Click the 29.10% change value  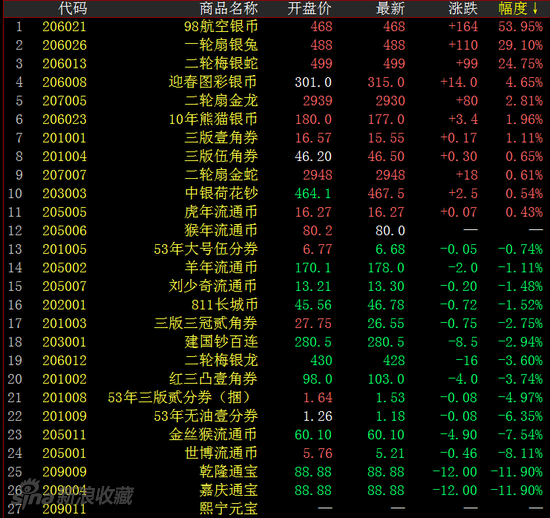(521, 45)
